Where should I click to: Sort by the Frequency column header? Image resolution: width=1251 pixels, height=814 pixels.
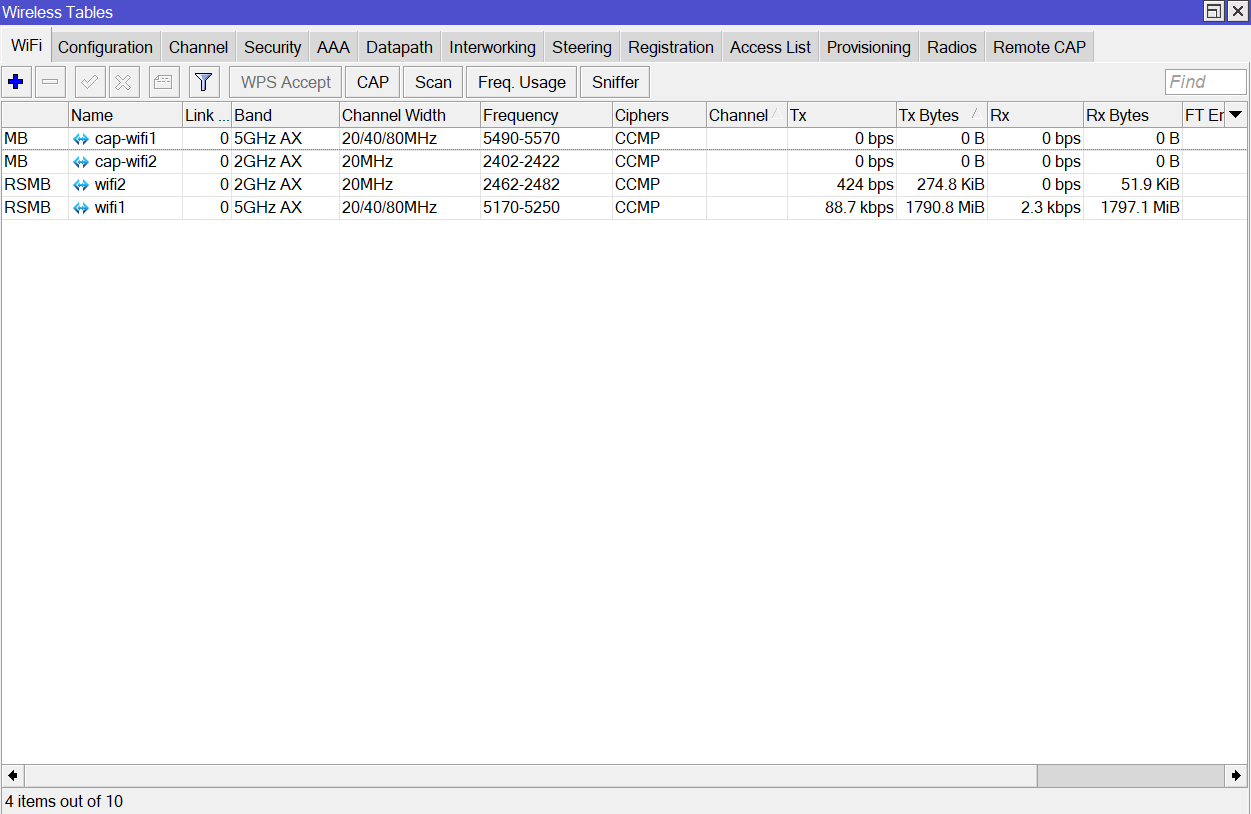[x=546, y=115]
